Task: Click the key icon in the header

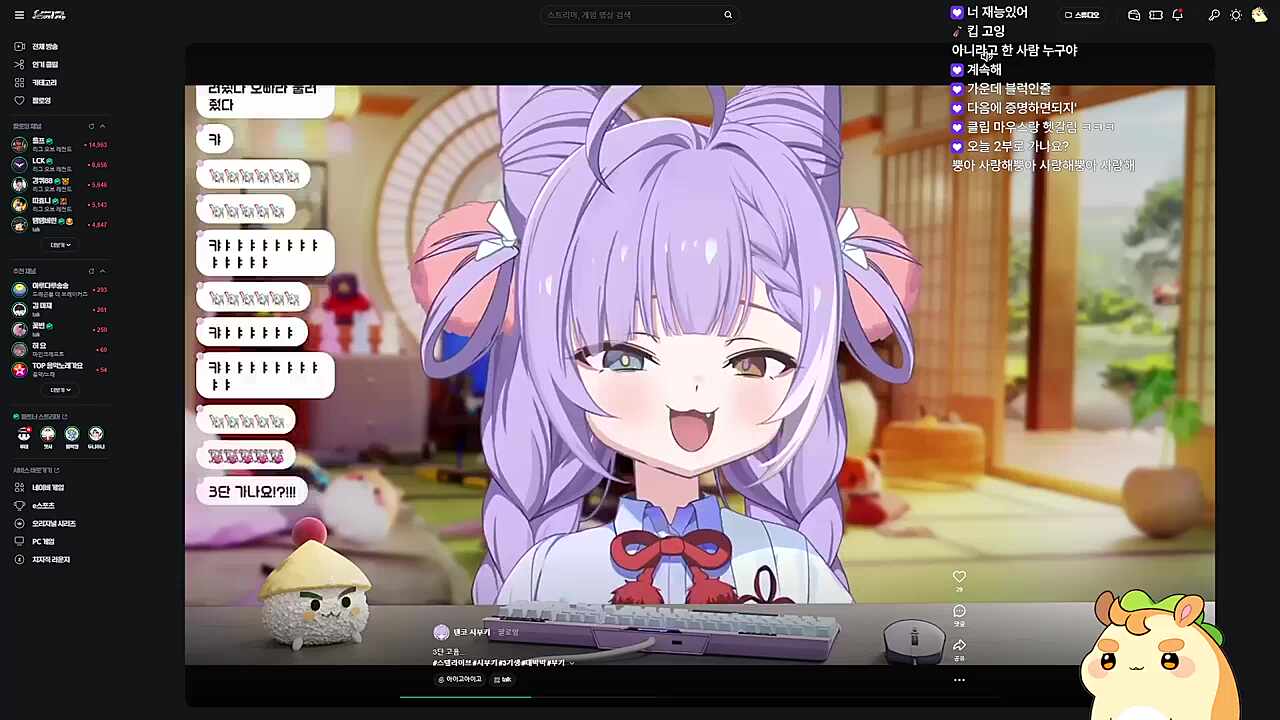Action: pos(1214,15)
